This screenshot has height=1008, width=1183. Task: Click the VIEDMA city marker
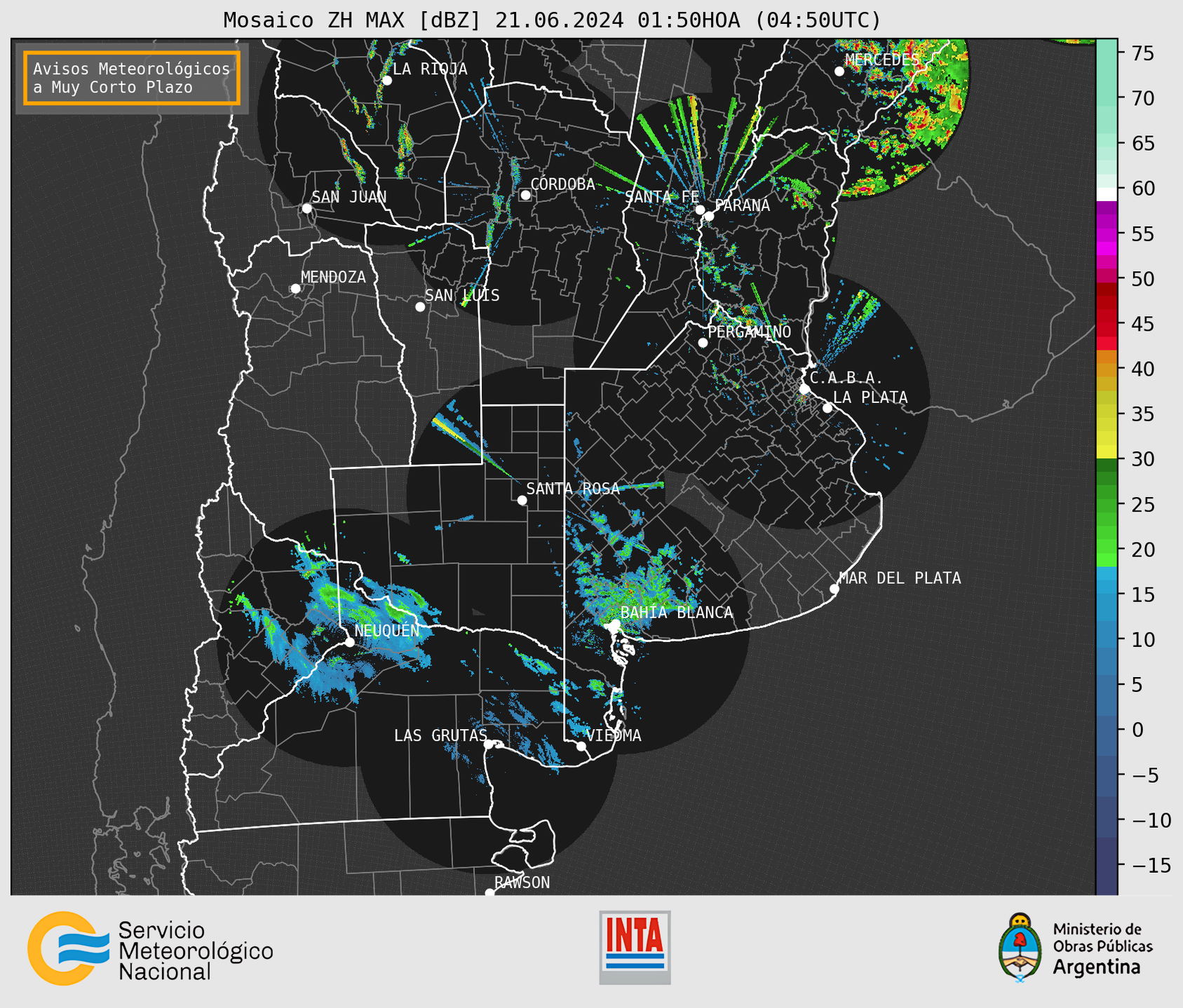coord(581,747)
